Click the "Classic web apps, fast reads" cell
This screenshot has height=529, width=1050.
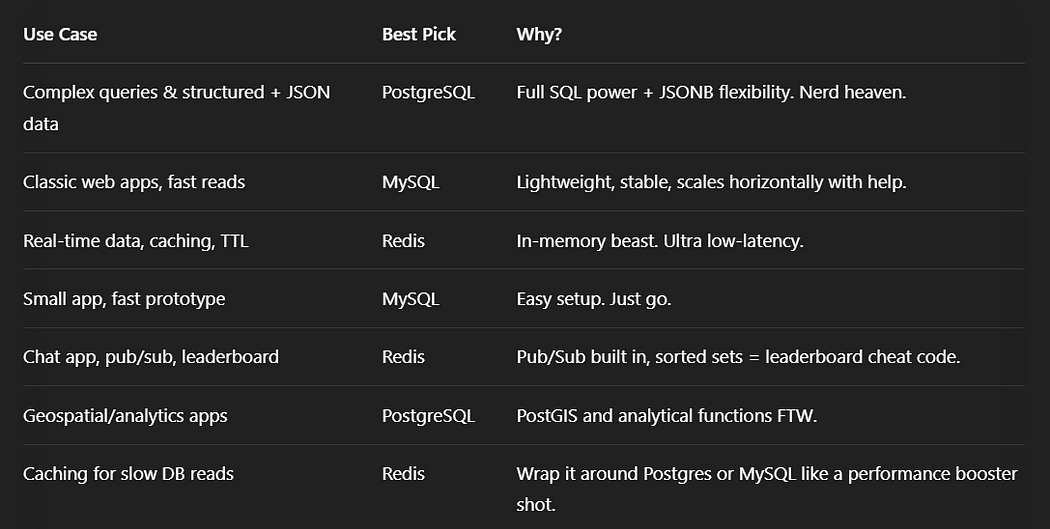134,182
